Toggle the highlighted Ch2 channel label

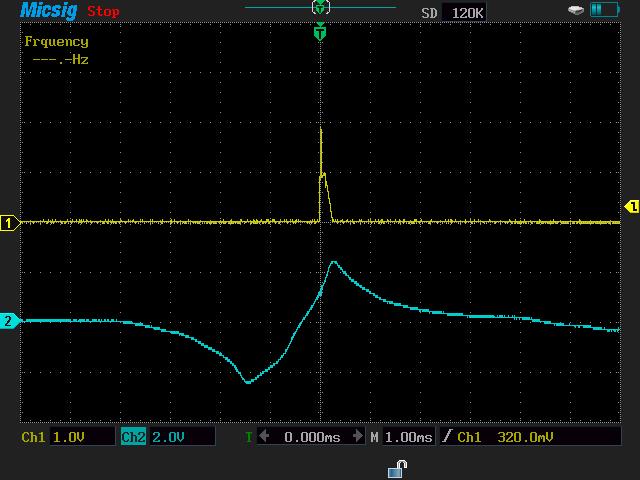[133, 437]
